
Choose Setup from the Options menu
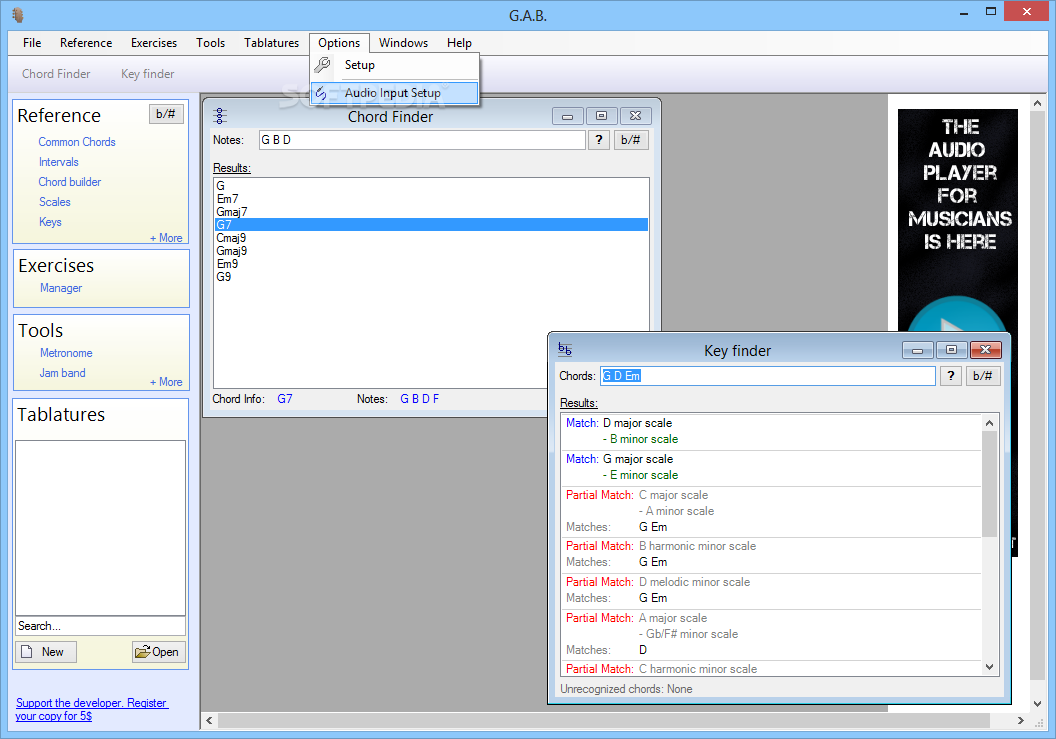(395, 65)
